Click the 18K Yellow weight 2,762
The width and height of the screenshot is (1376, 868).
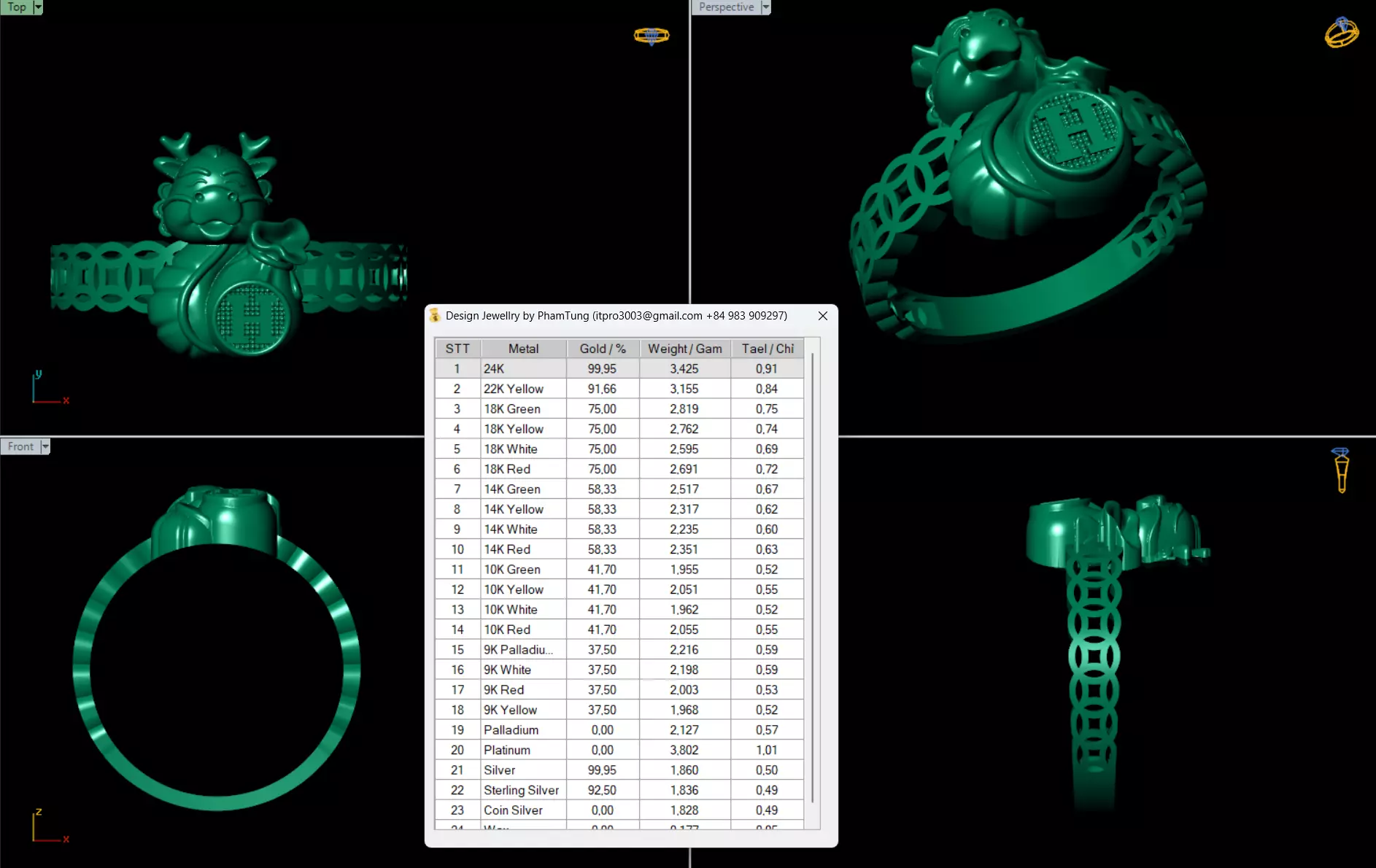[x=684, y=429]
